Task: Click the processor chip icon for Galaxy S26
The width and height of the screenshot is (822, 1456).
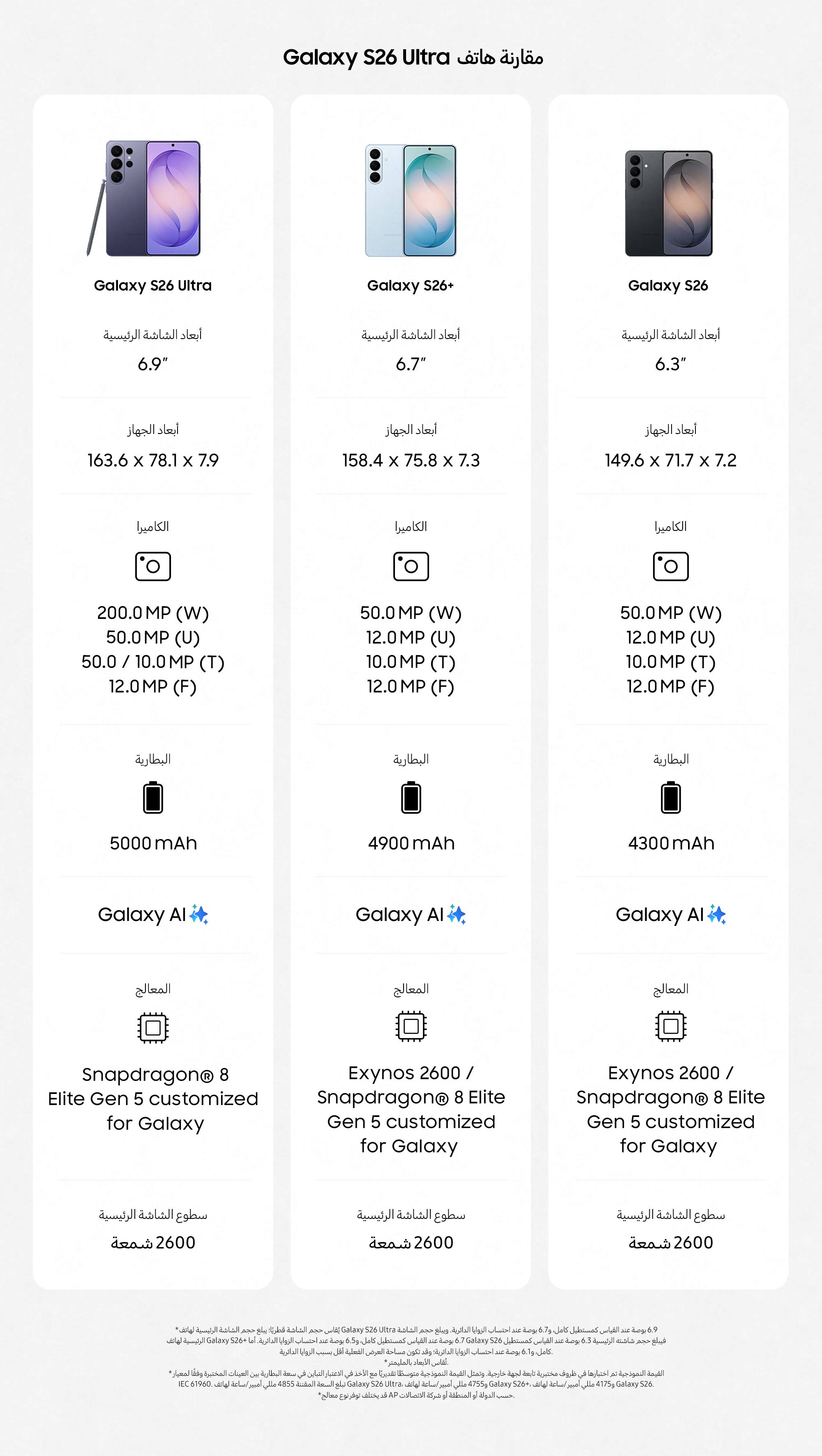Action: pyautogui.click(x=671, y=1027)
